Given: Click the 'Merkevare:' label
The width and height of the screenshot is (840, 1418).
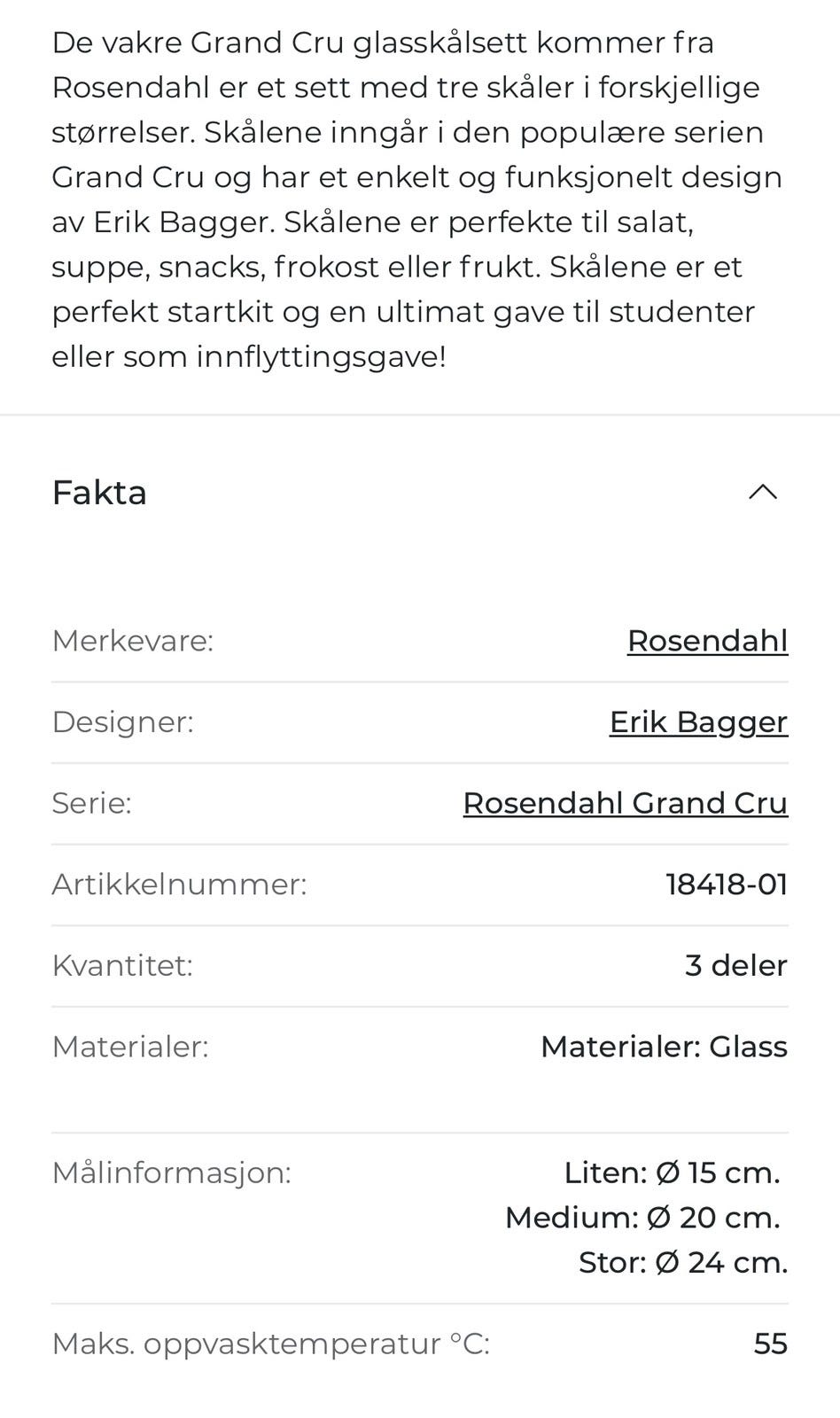Looking at the screenshot, I should (x=133, y=641).
